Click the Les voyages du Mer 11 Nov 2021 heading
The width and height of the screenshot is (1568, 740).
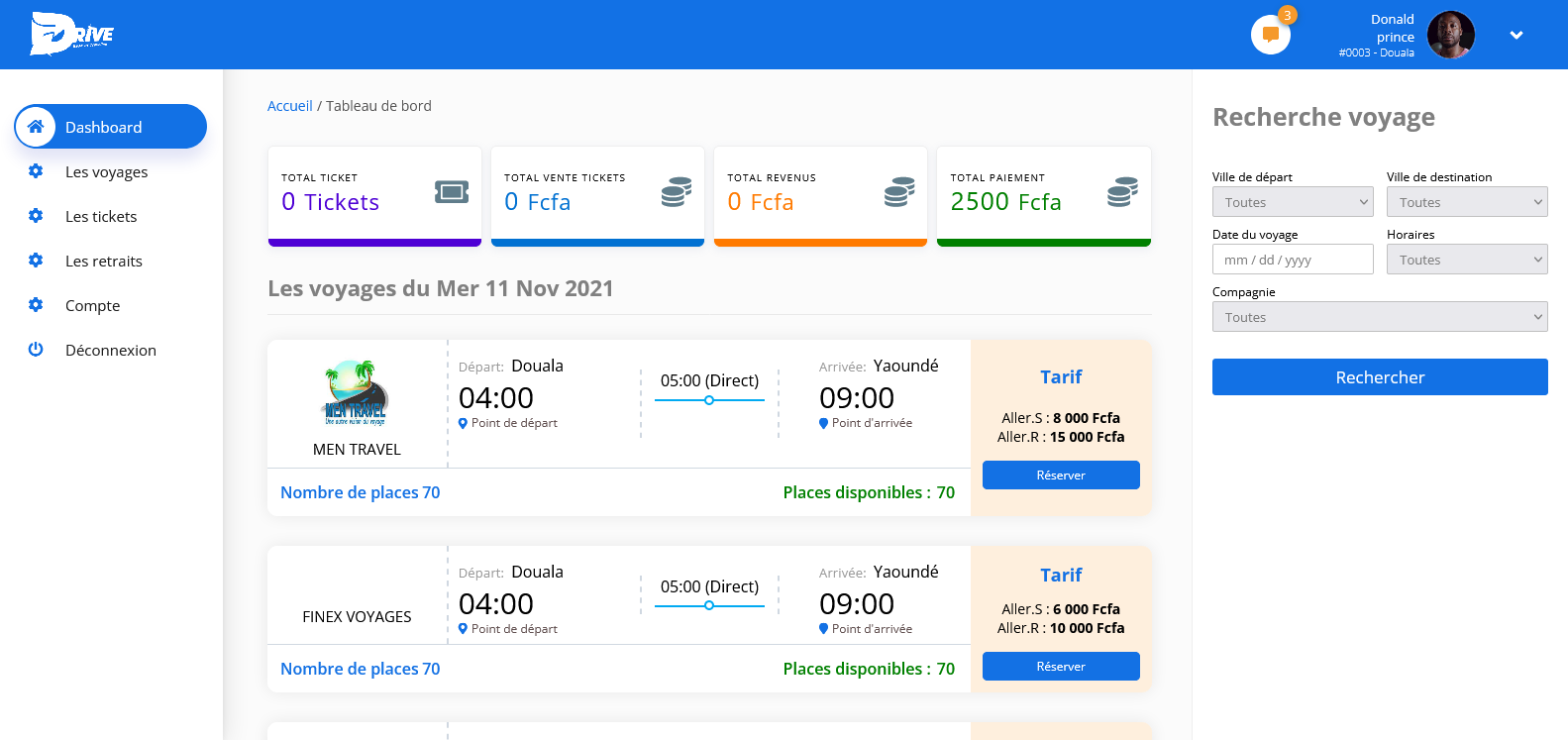tap(441, 288)
